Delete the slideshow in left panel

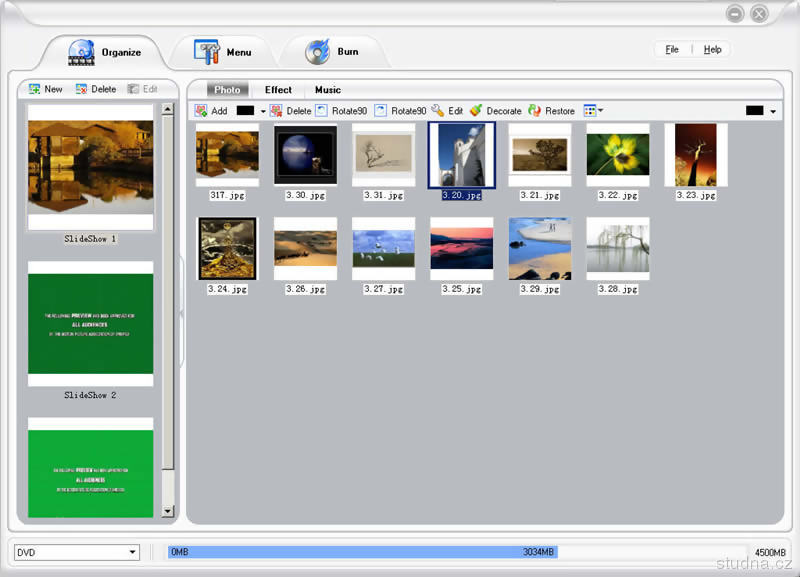tap(95, 89)
